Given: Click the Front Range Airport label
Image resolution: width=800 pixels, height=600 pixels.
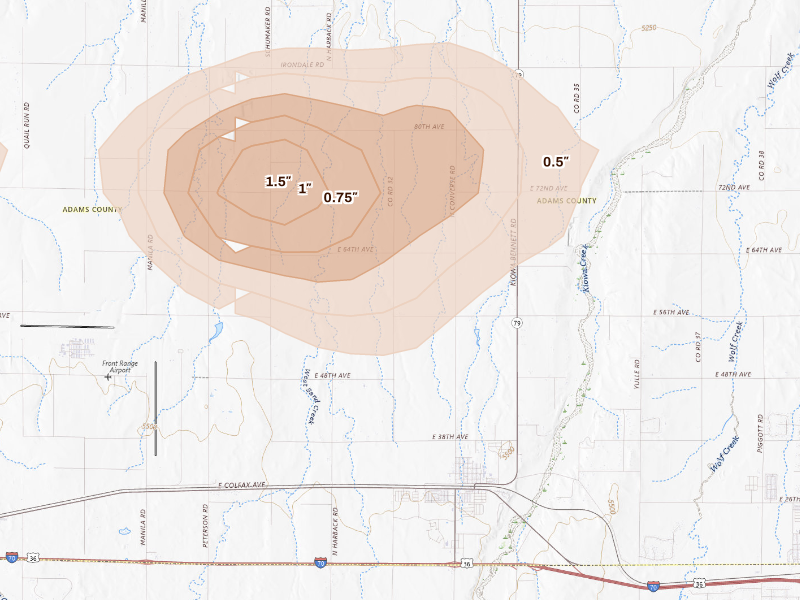Looking at the screenshot, I should tap(120, 367).
